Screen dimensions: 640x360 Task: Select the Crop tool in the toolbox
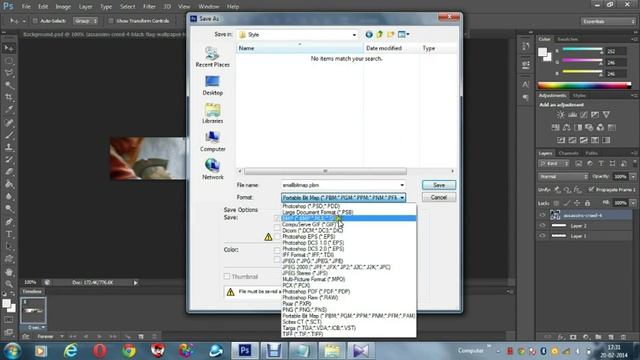pyautogui.click(x=9, y=97)
